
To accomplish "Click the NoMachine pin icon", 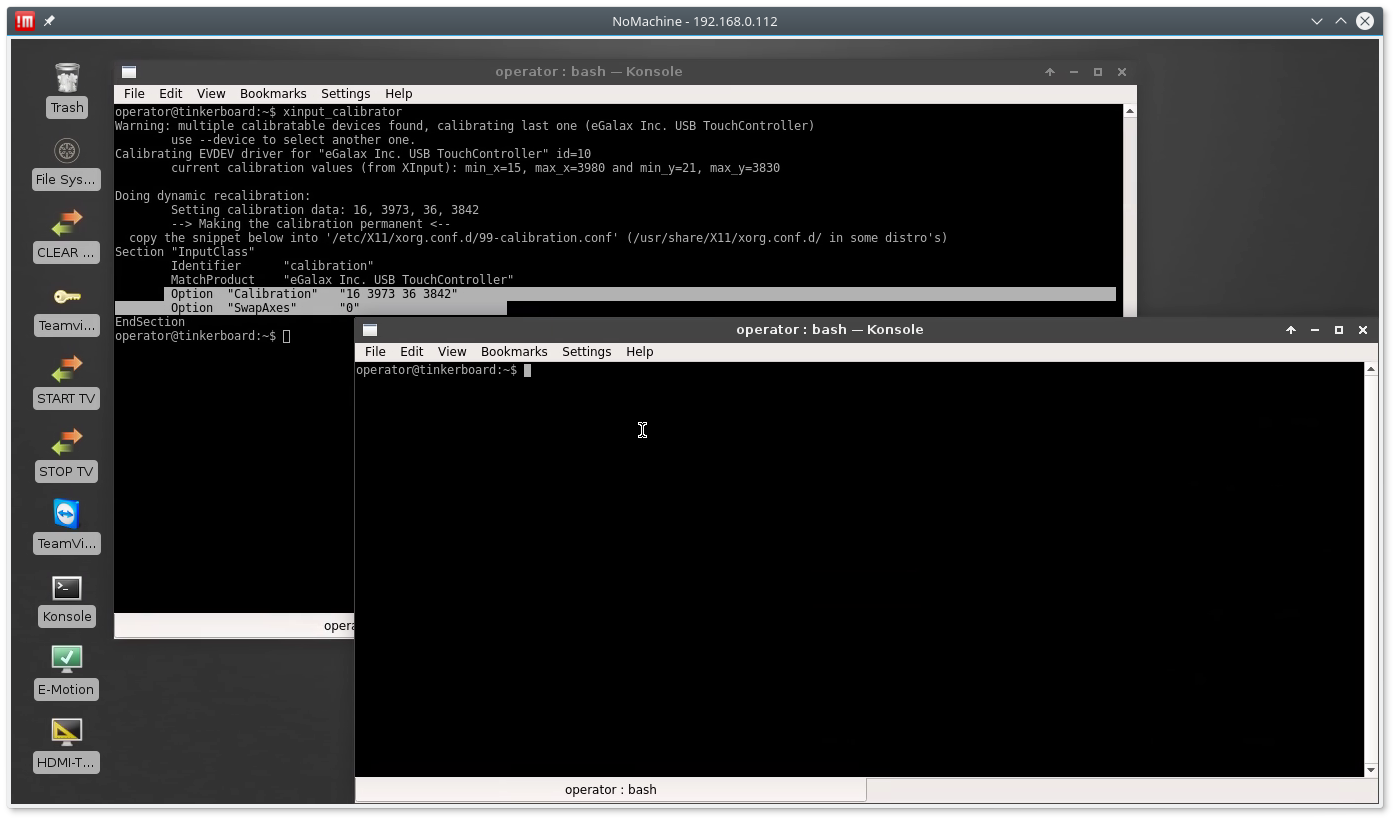I will (x=49, y=21).
